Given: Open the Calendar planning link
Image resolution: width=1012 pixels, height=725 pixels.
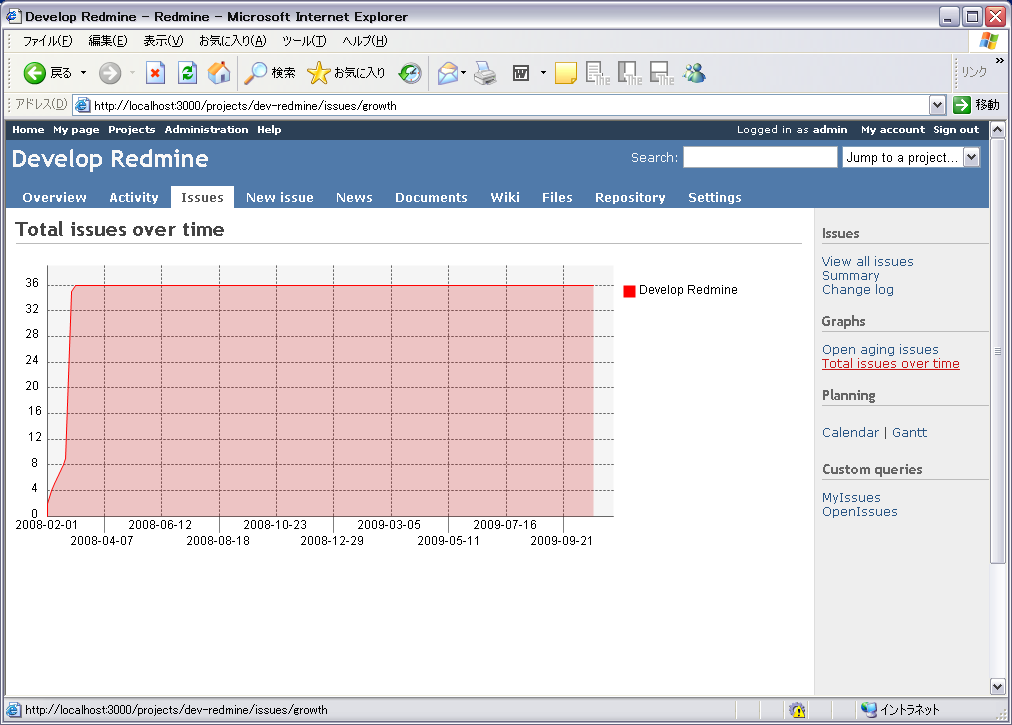Looking at the screenshot, I should [x=850, y=433].
